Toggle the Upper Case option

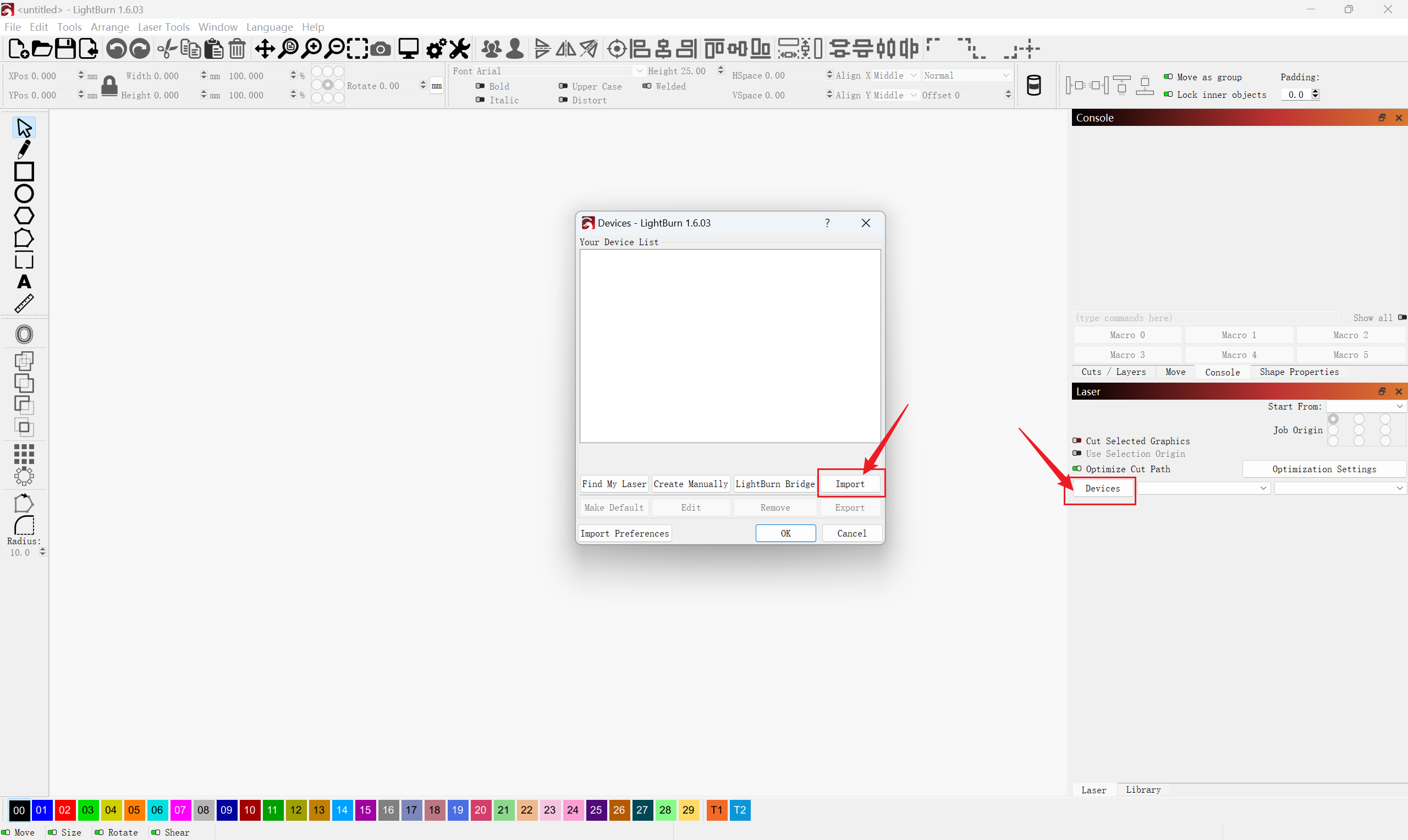pos(563,86)
